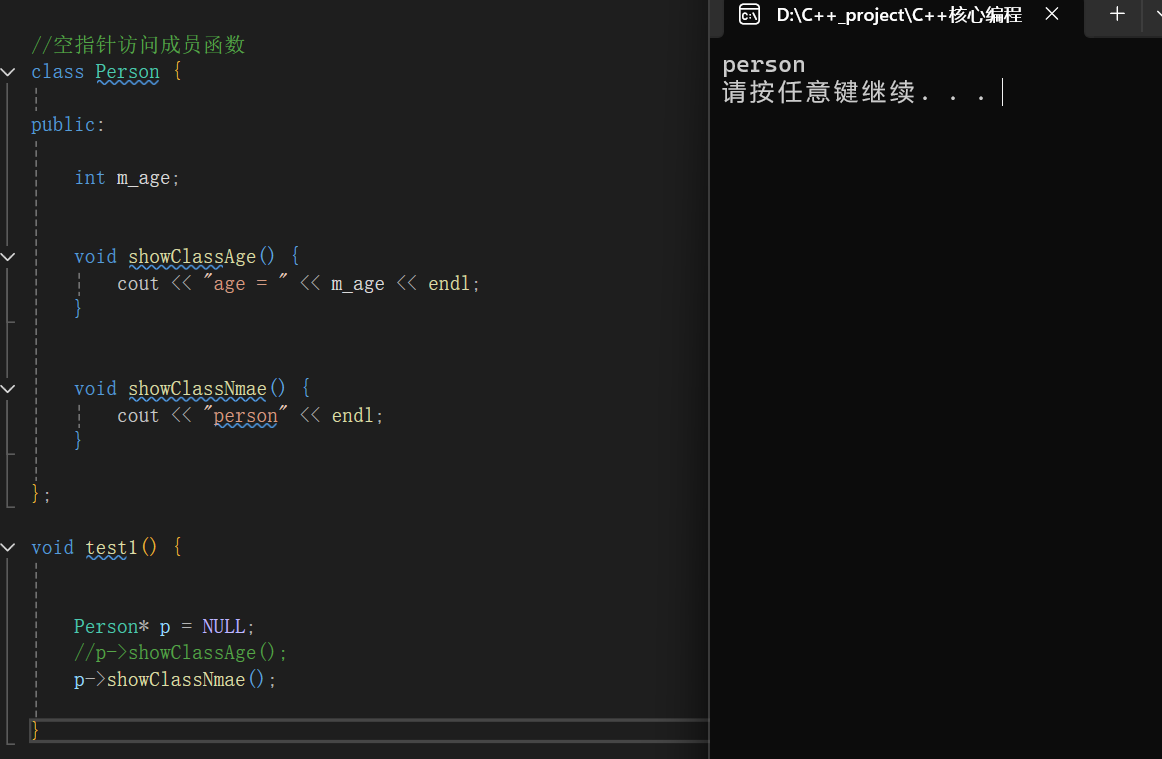Click the showClassNmae function name in its definition

[x=197, y=388]
